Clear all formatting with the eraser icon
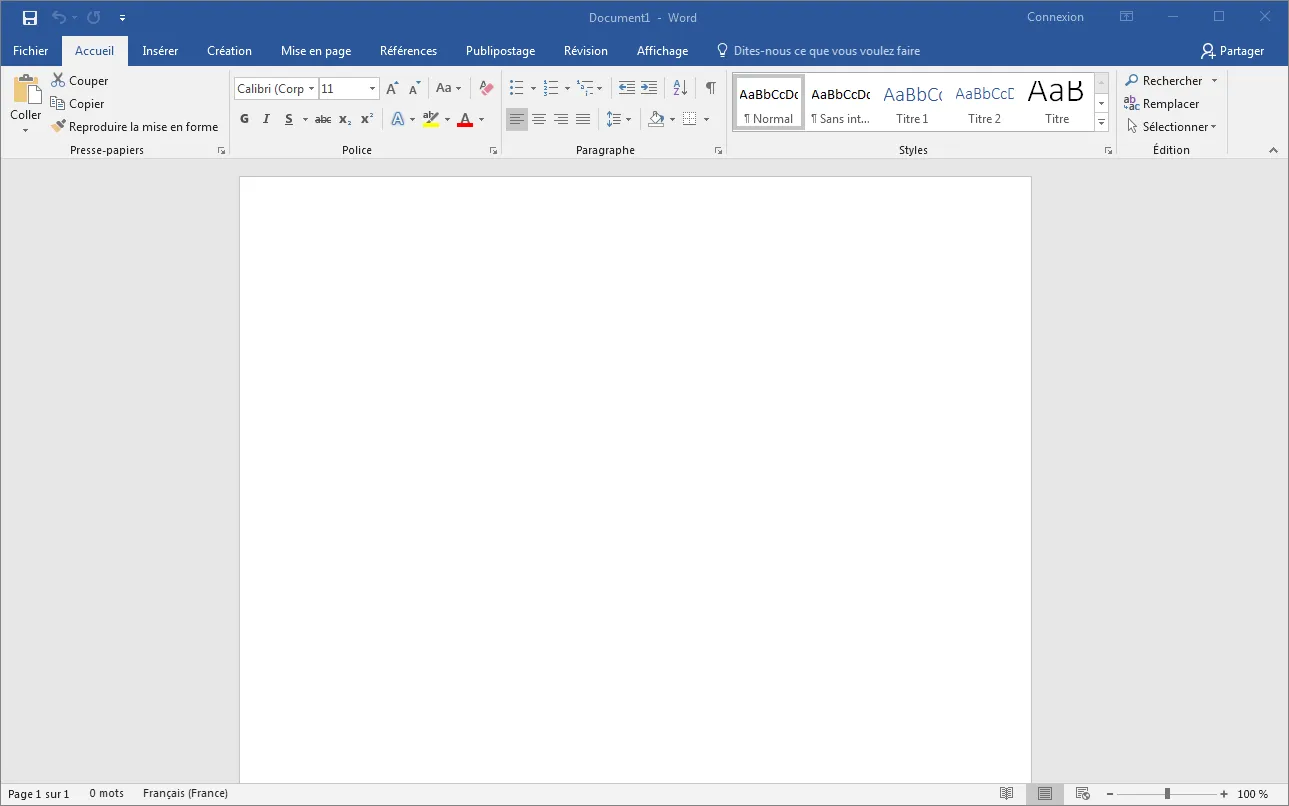Screen dimensions: 1289x806 tap(487, 89)
